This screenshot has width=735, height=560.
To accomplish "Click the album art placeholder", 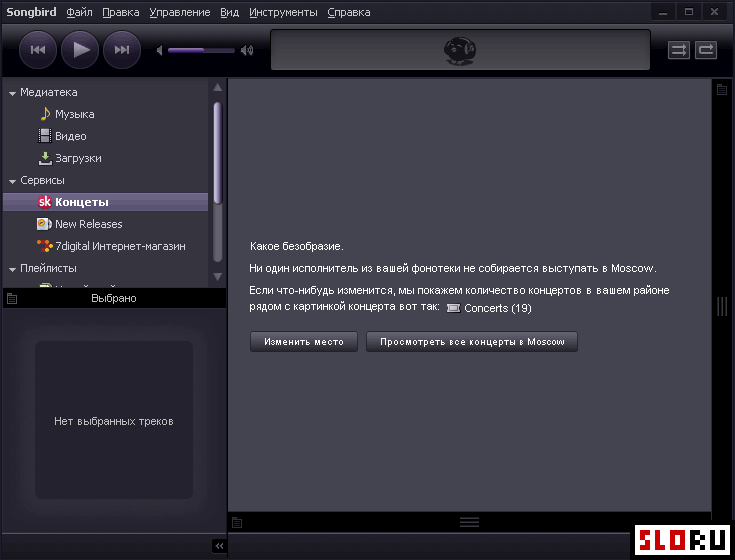I will coord(114,420).
